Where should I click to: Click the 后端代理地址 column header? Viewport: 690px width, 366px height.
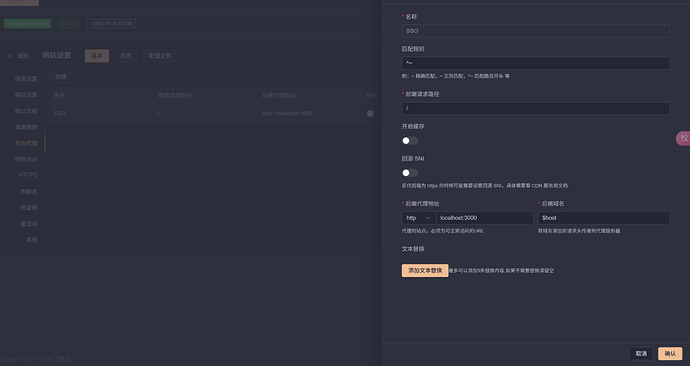[279, 95]
